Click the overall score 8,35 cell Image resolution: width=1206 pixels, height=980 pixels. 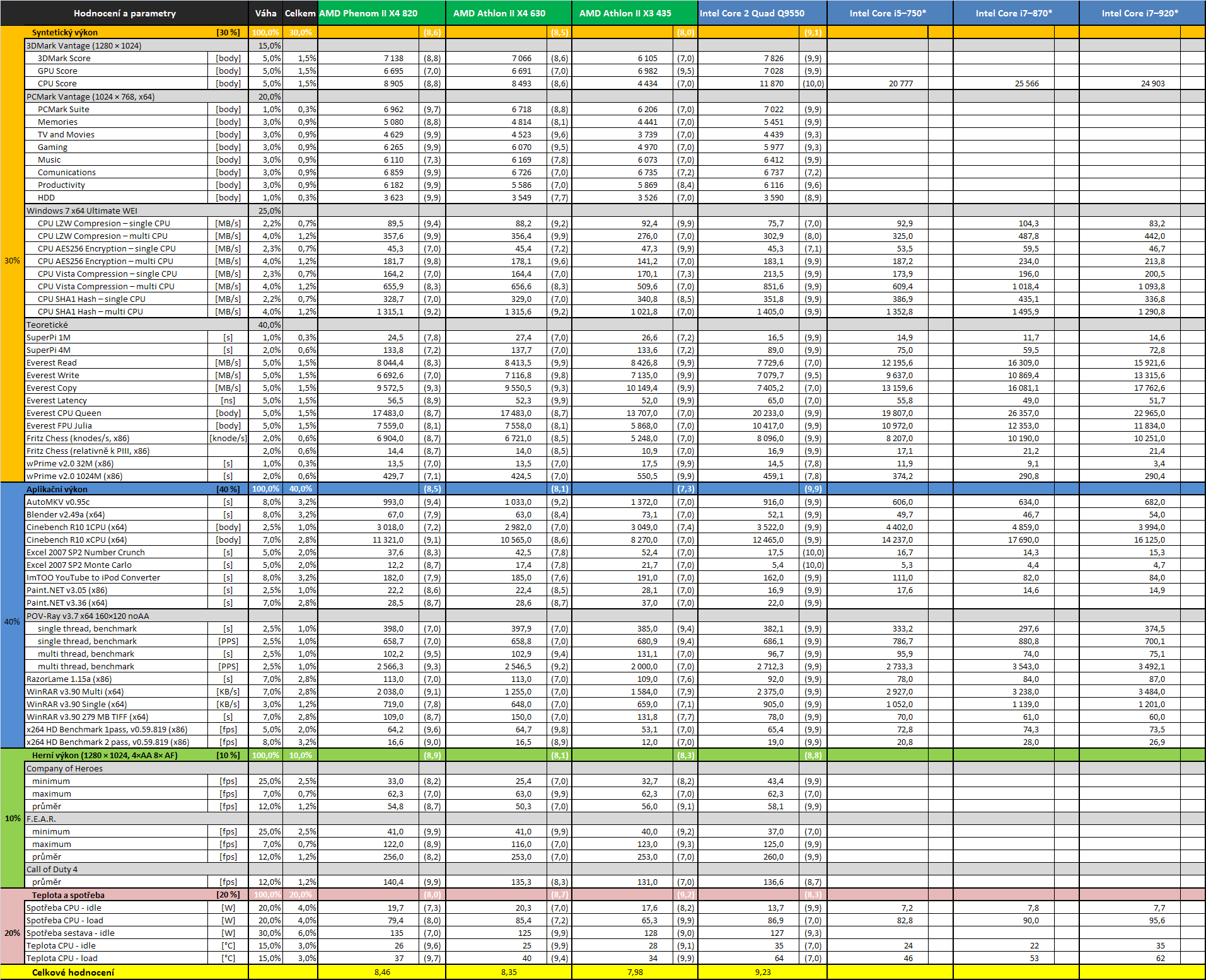(x=509, y=972)
